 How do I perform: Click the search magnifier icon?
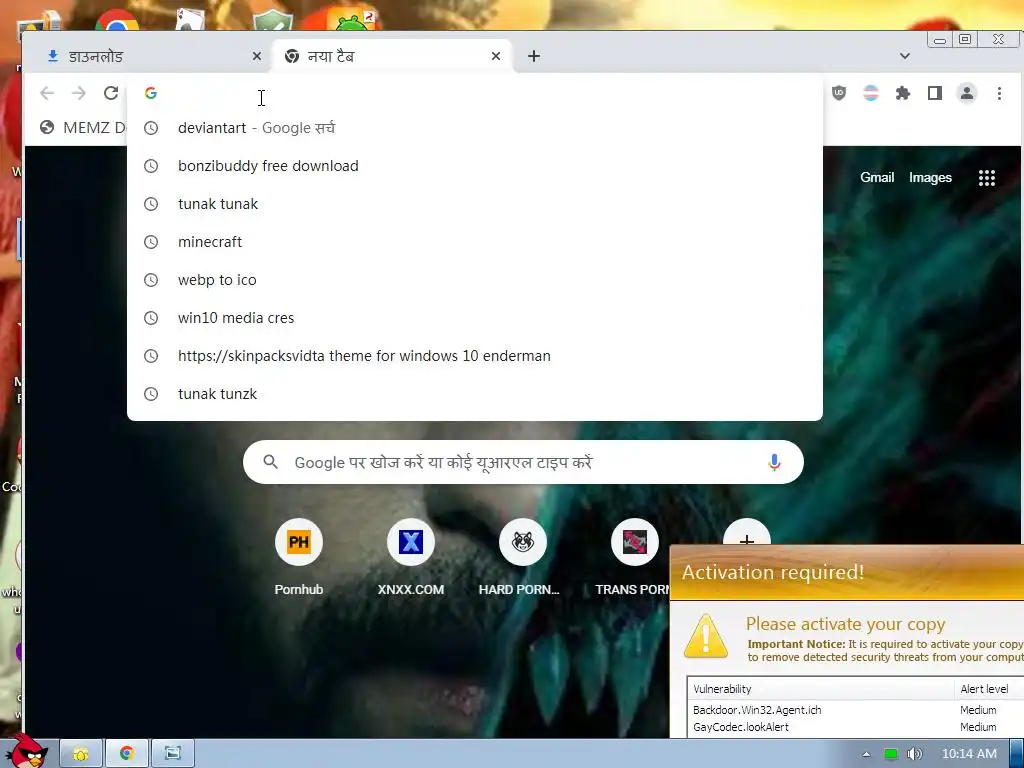pyautogui.click(x=270, y=462)
